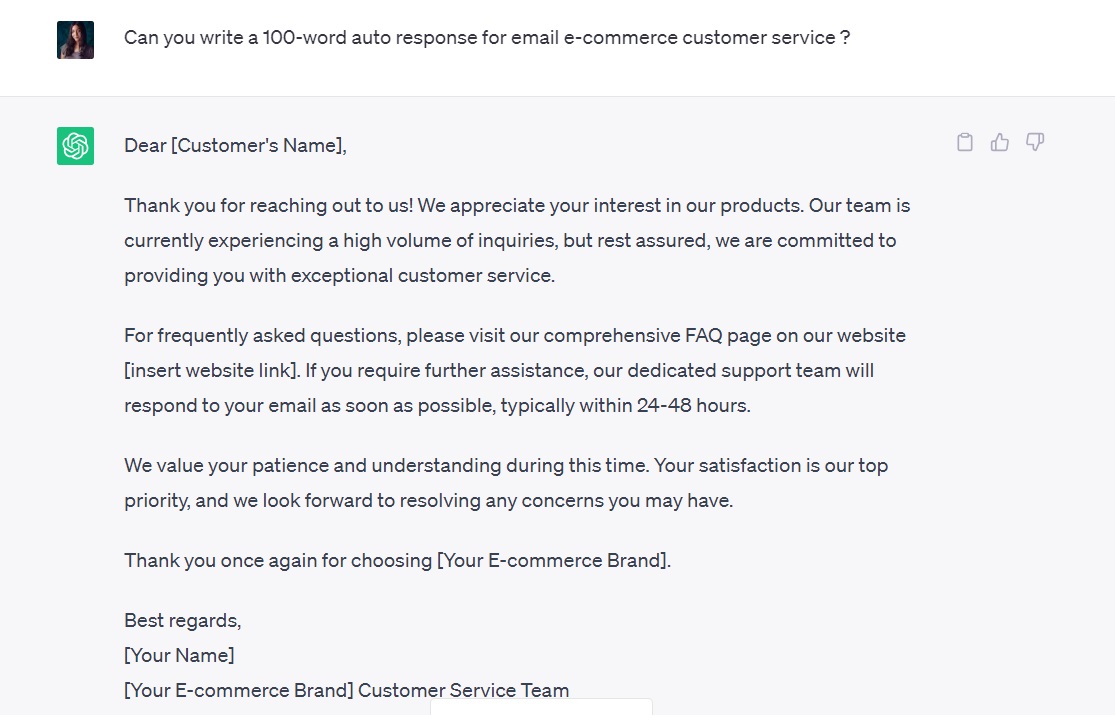This screenshot has width=1115, height=715.
Task: Click the paragraph starting "We value your patience"
Action: pos(505,483)
